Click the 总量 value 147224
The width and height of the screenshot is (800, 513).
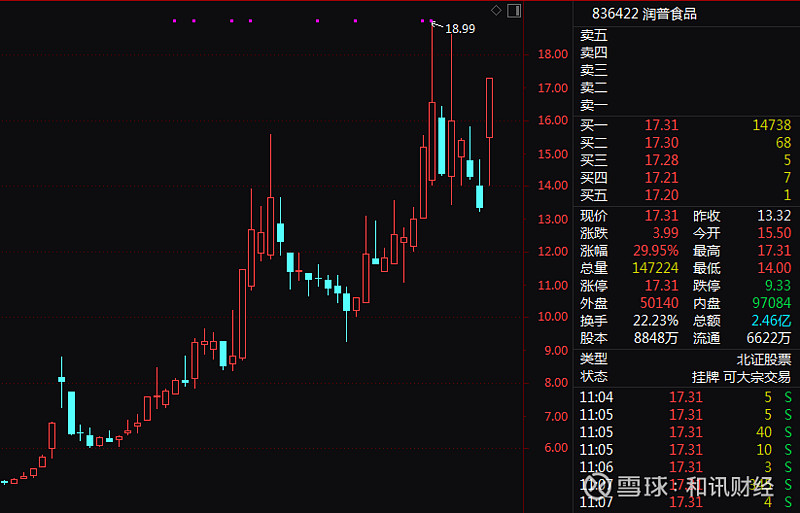tap(655, 268)
